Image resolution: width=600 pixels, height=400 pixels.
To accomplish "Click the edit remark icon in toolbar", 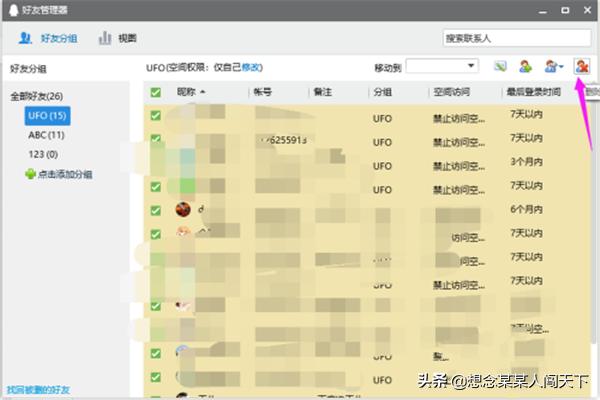I will click(500, 67).
